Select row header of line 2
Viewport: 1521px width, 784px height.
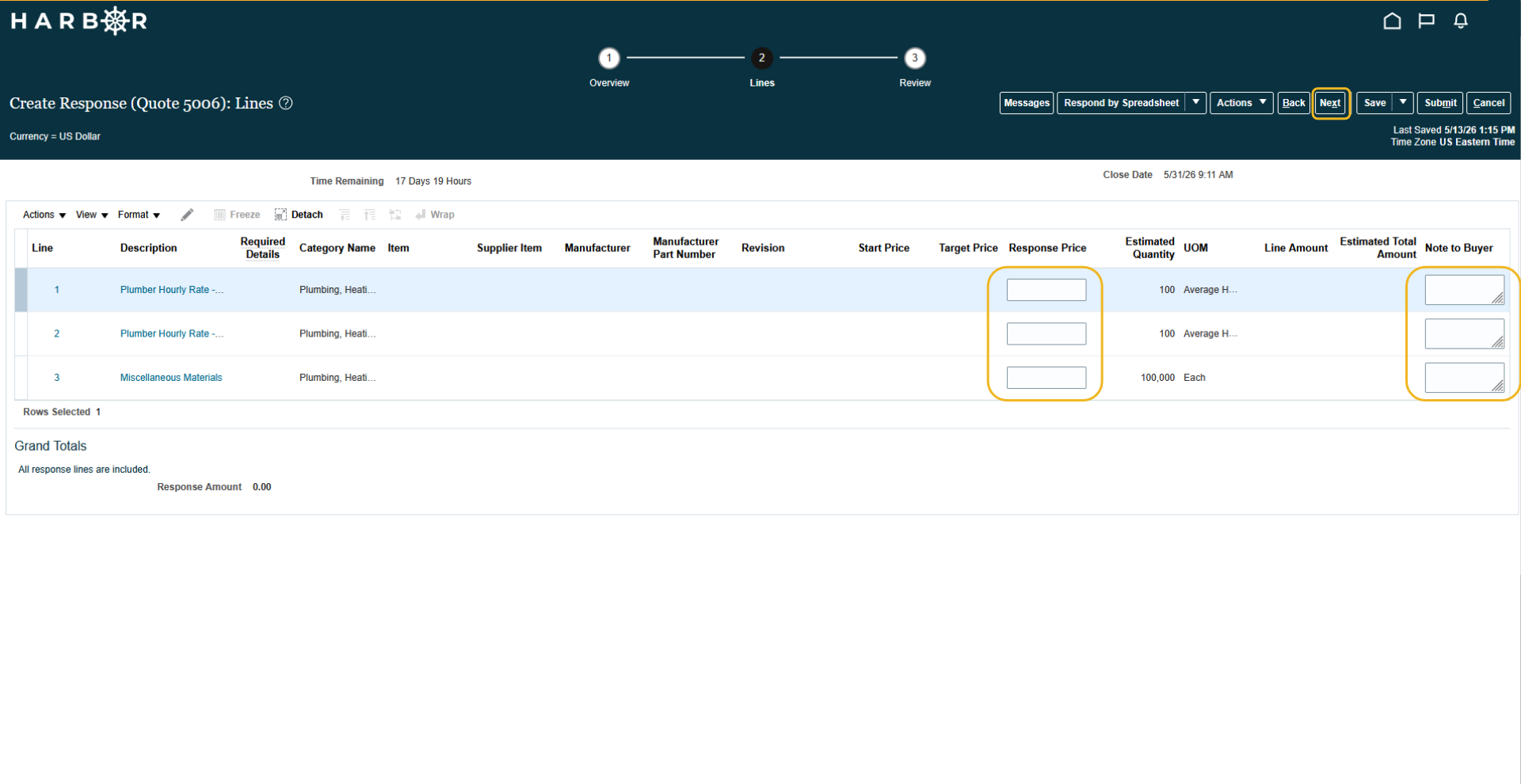point(21,334)
